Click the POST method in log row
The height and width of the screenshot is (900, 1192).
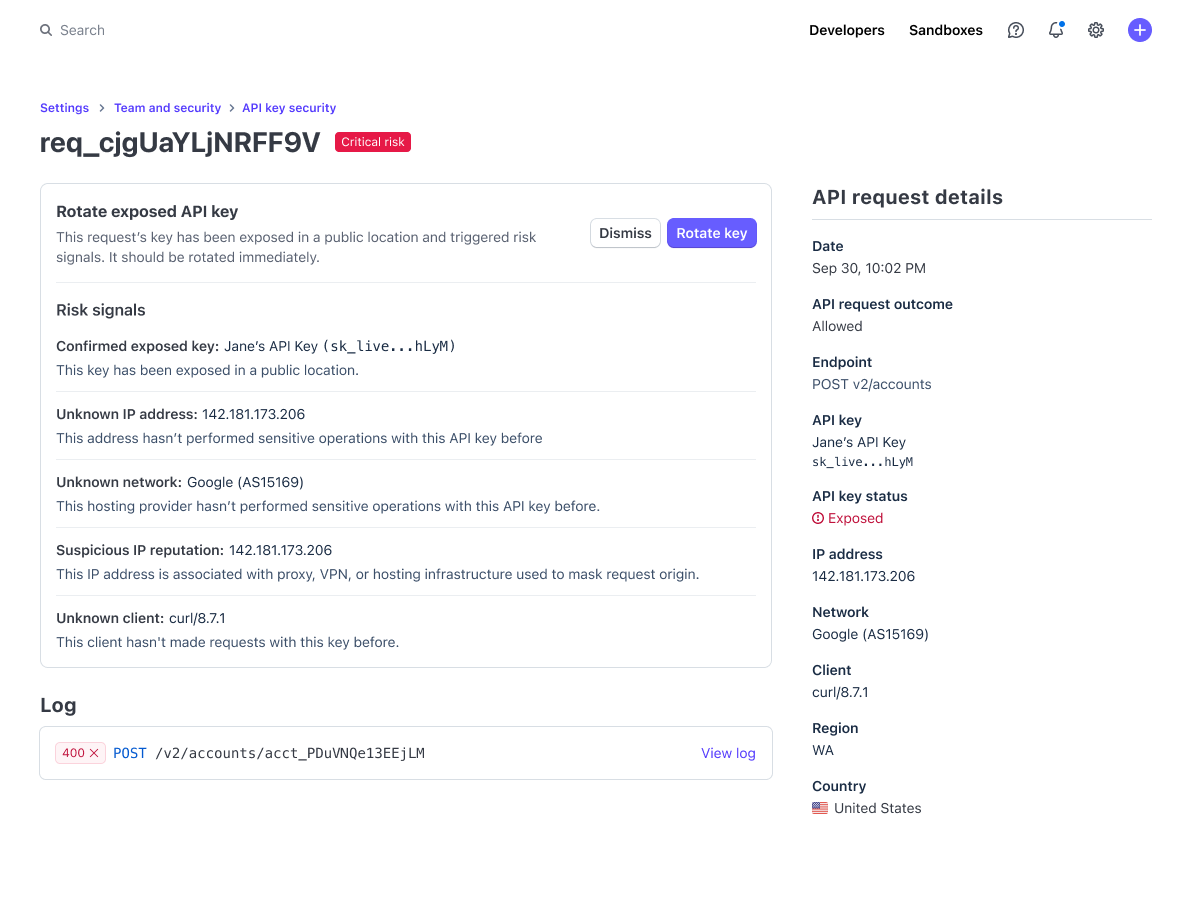pos(130,753)
